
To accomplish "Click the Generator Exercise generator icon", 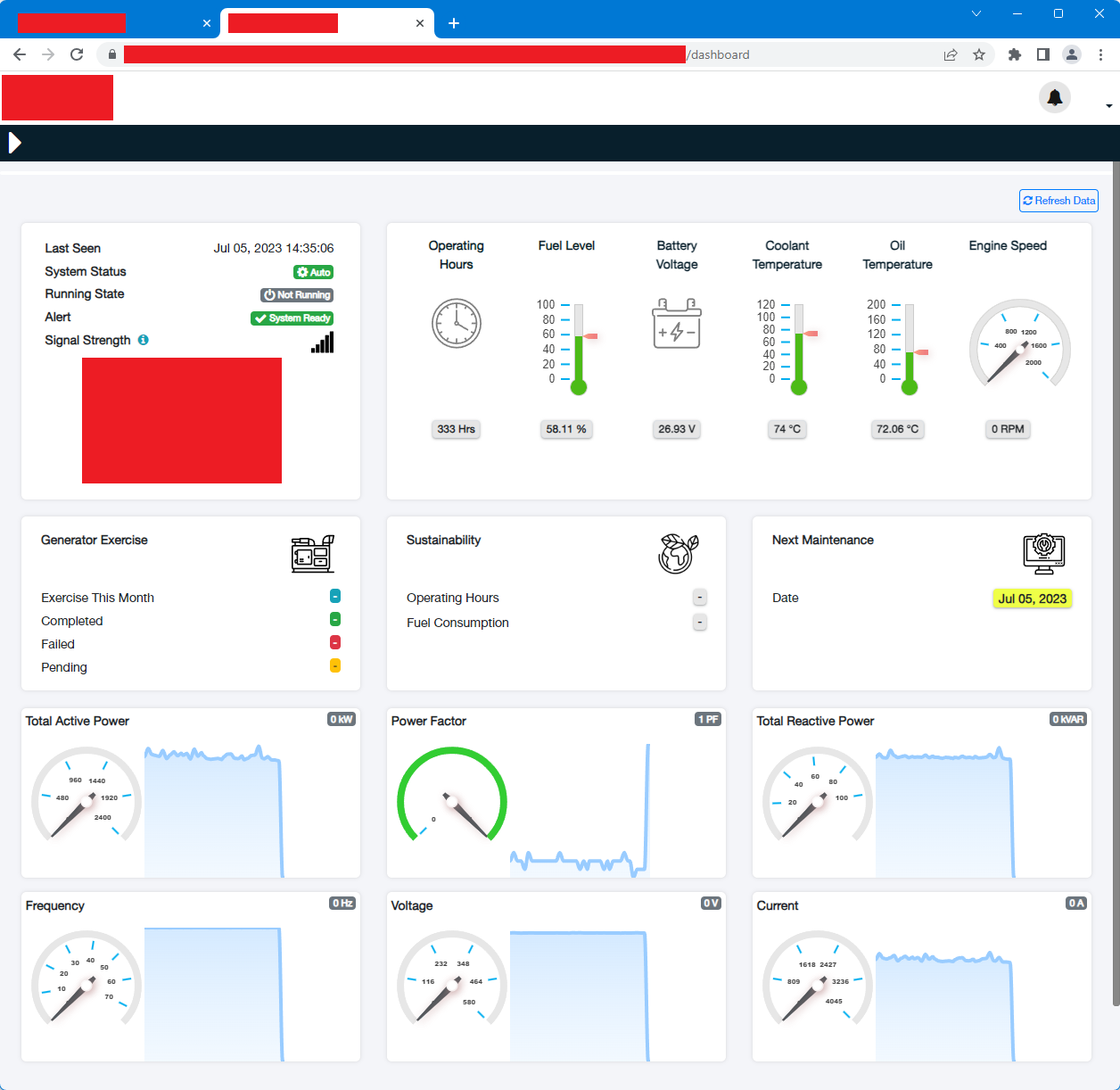I will [x=312, y=554].
